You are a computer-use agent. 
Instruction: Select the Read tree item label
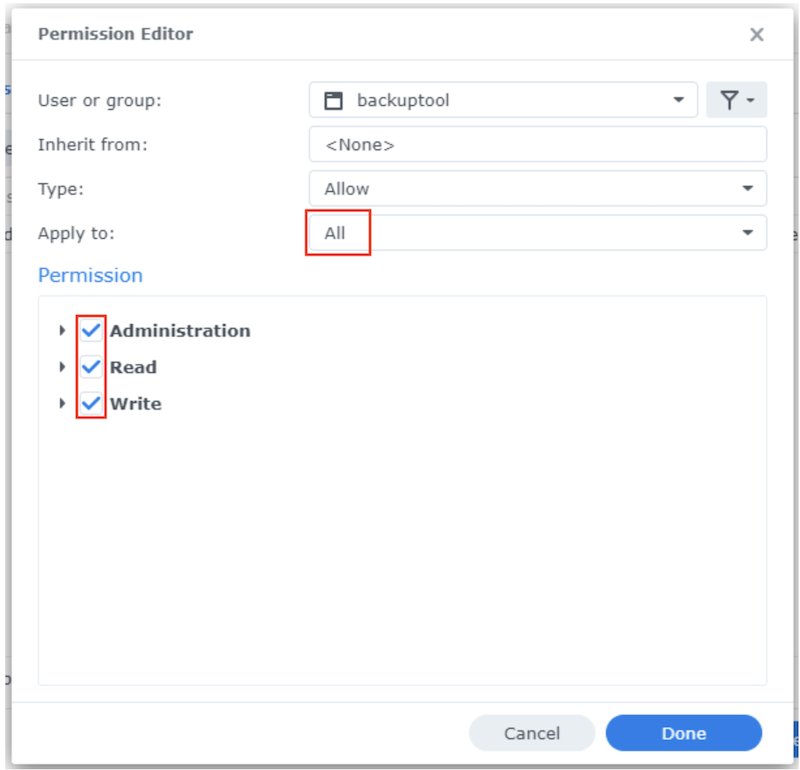coord(133,367)
